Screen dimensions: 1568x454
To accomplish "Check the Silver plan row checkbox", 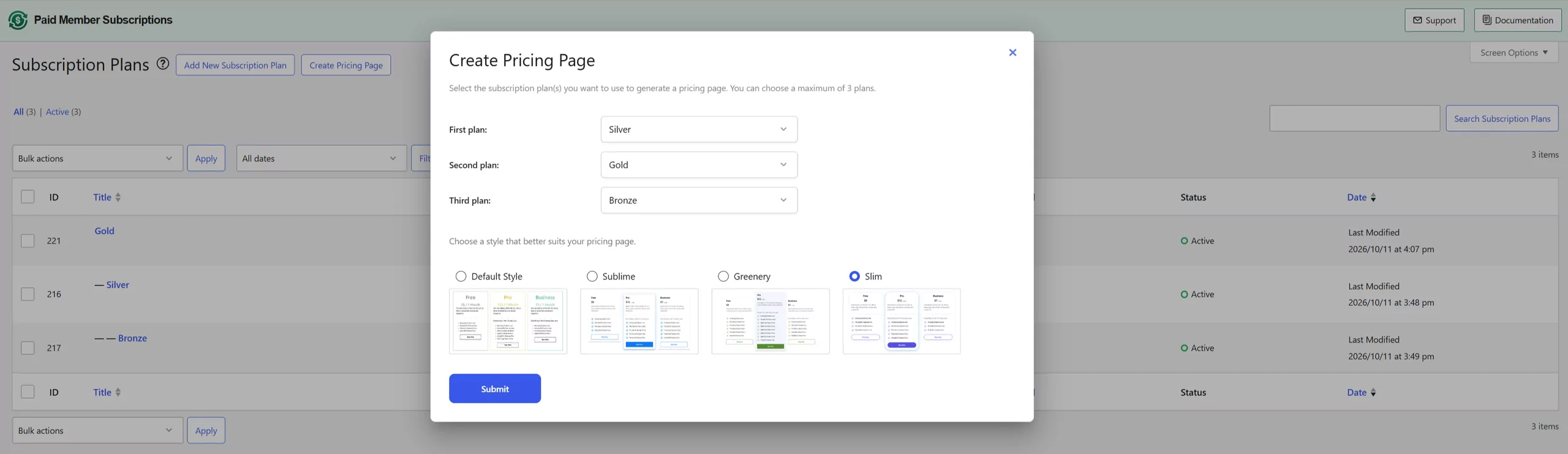I will [x=28, y=294].
